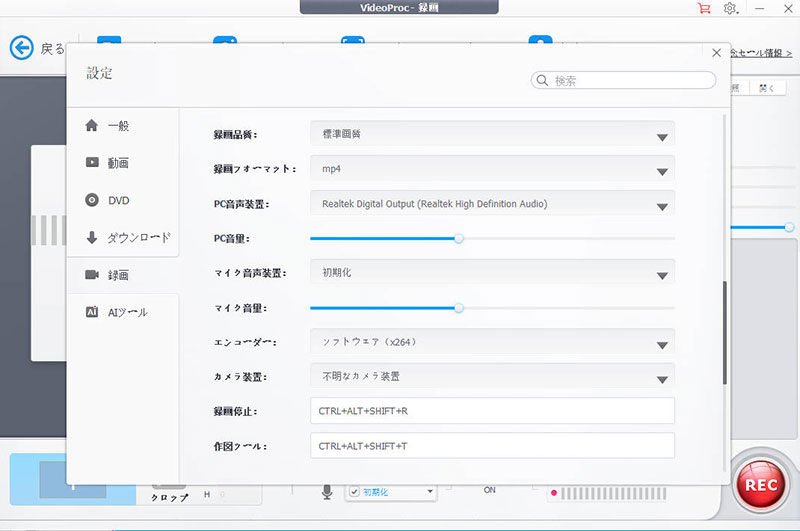Start recording with the red REC button
The image size is (800, 531).
pos(761,485)
